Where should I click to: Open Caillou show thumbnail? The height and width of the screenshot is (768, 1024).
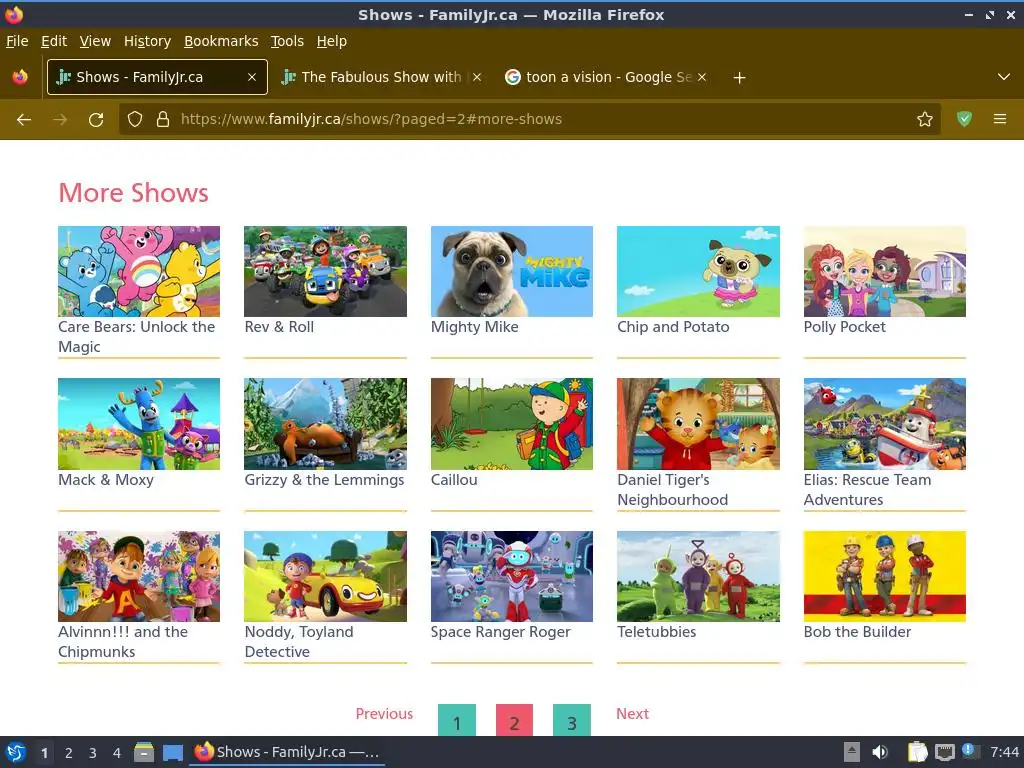pos(512,424)
